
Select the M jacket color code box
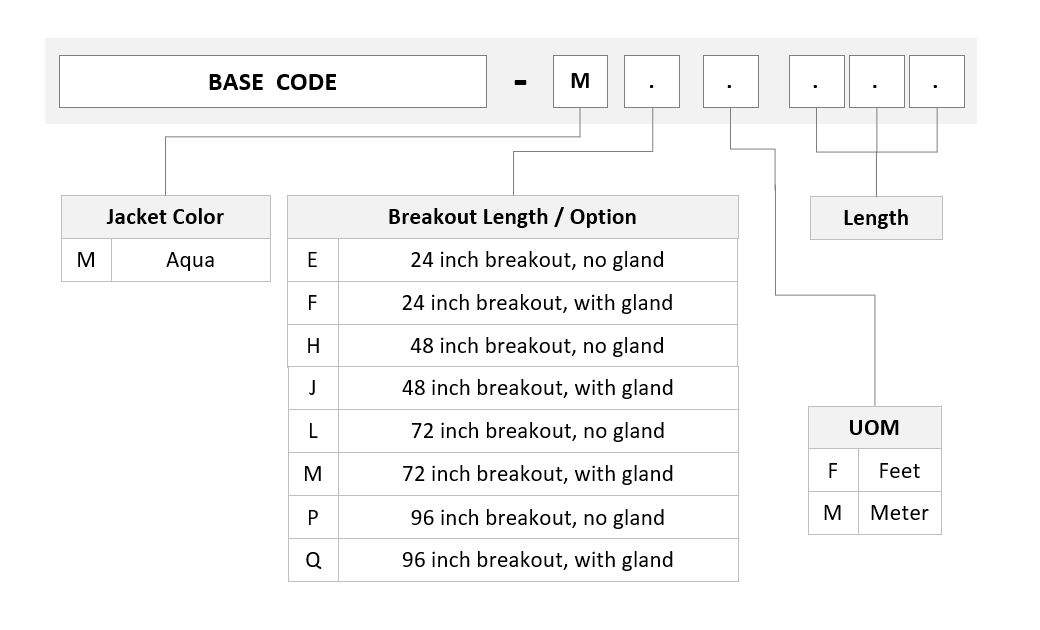[580, 82]
